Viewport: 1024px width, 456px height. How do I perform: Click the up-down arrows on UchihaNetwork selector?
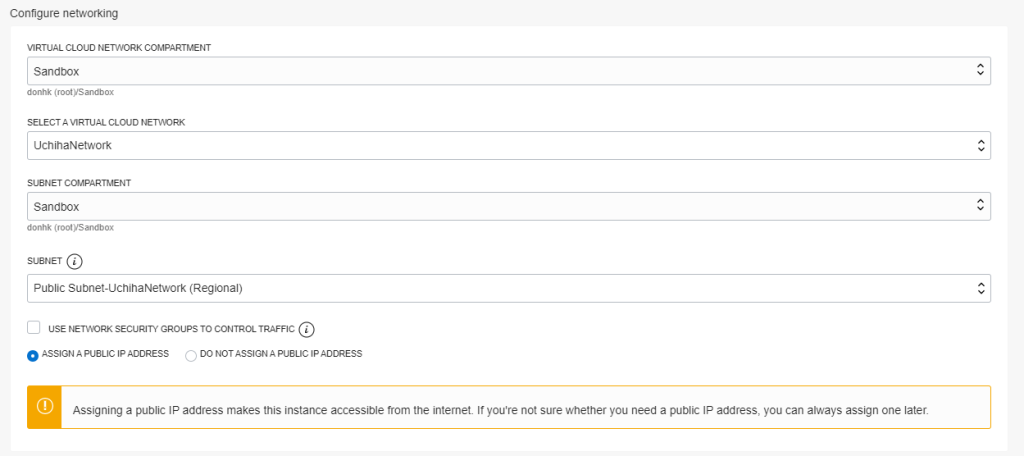point(980,146)
